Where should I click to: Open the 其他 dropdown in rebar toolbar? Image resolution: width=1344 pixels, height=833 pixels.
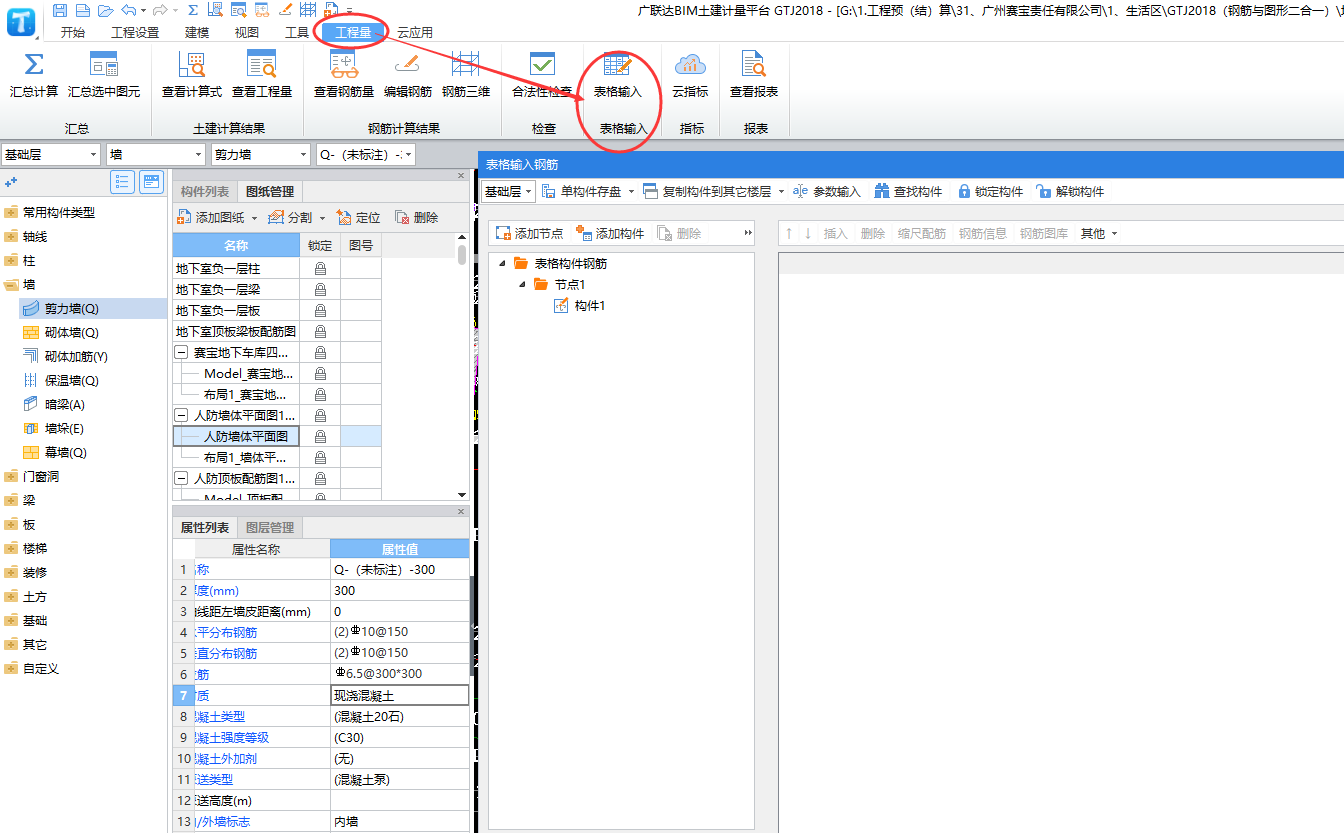[1099, 233]
